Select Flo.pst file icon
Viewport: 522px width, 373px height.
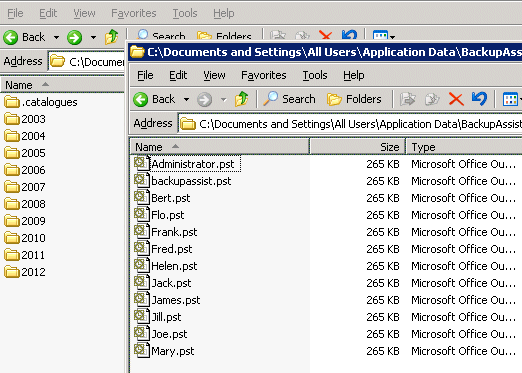142,215
